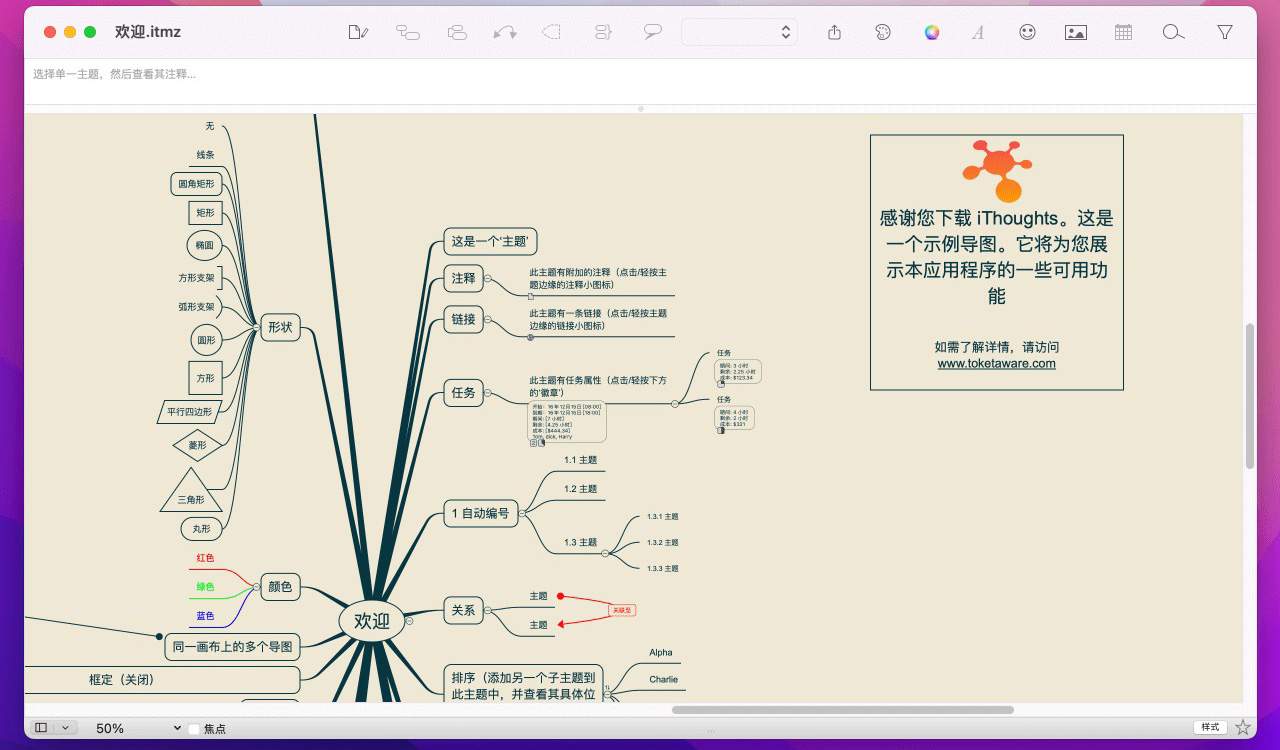Open the emoji icon picker
The image size is (1280, 750).
tap(1027, 32)
